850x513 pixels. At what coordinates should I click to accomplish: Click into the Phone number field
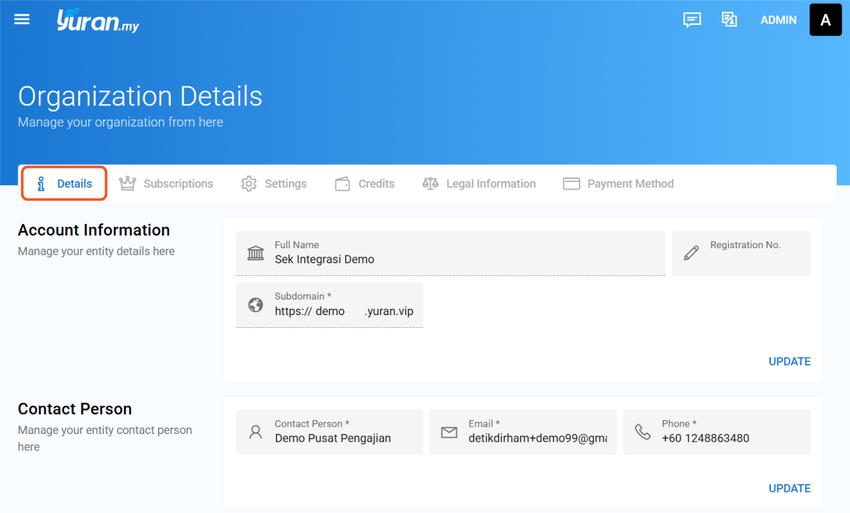717,432
